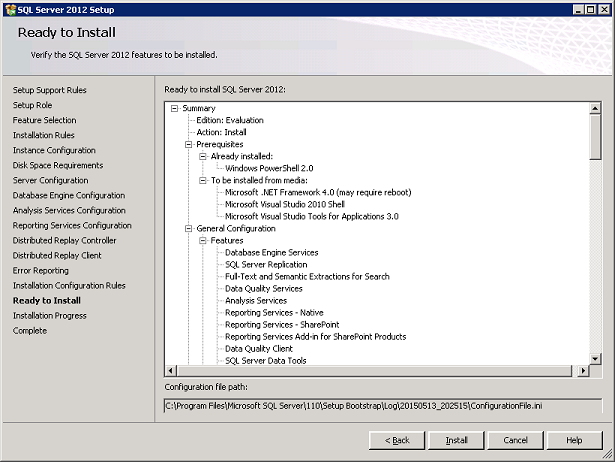
Task: Select the SQL Server Data Tools row
Action: coord(266,361)
